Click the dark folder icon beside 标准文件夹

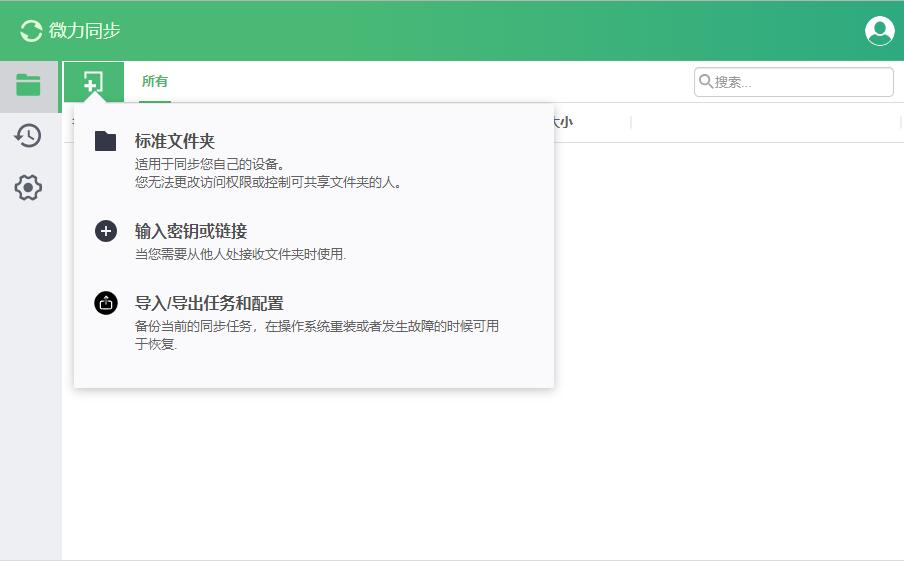point(106,141)
